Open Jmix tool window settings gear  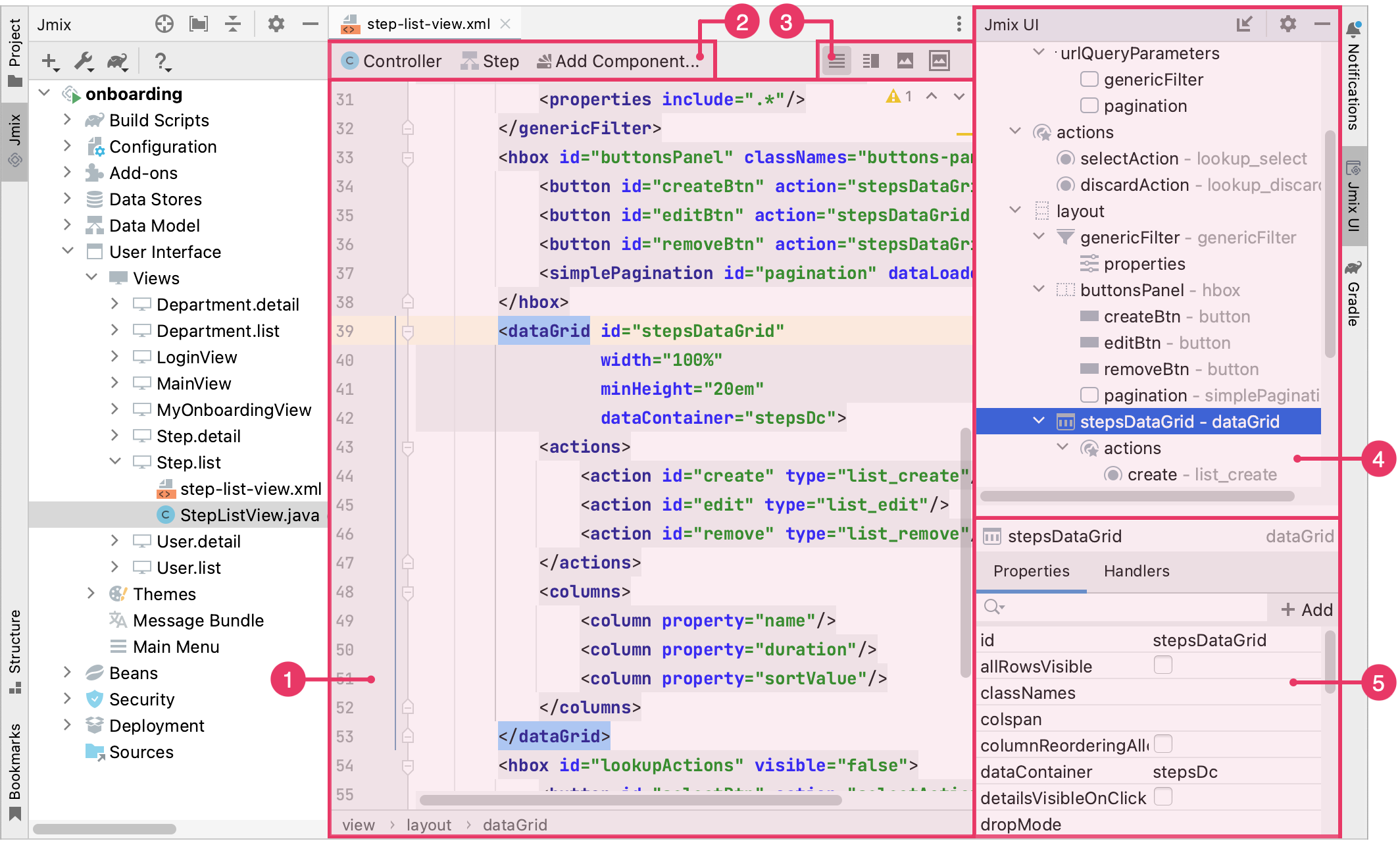point(276,24)
